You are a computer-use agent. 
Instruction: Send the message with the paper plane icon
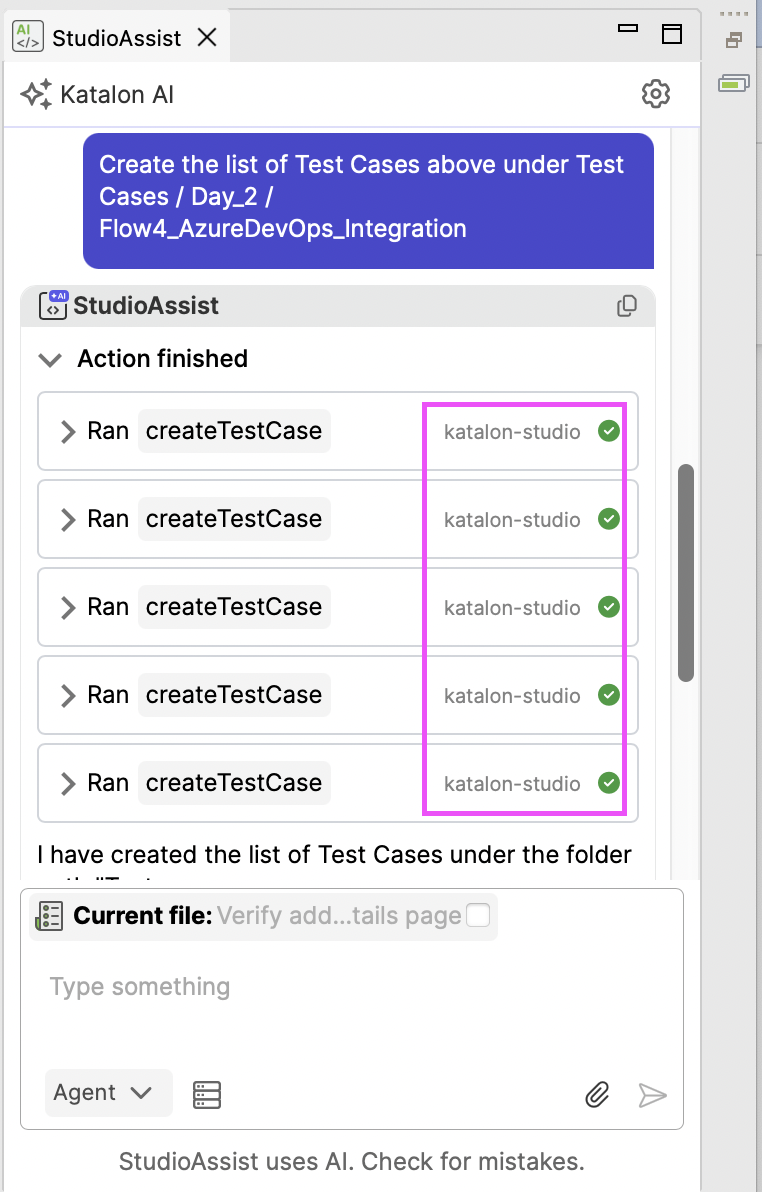coord(652,1095)
